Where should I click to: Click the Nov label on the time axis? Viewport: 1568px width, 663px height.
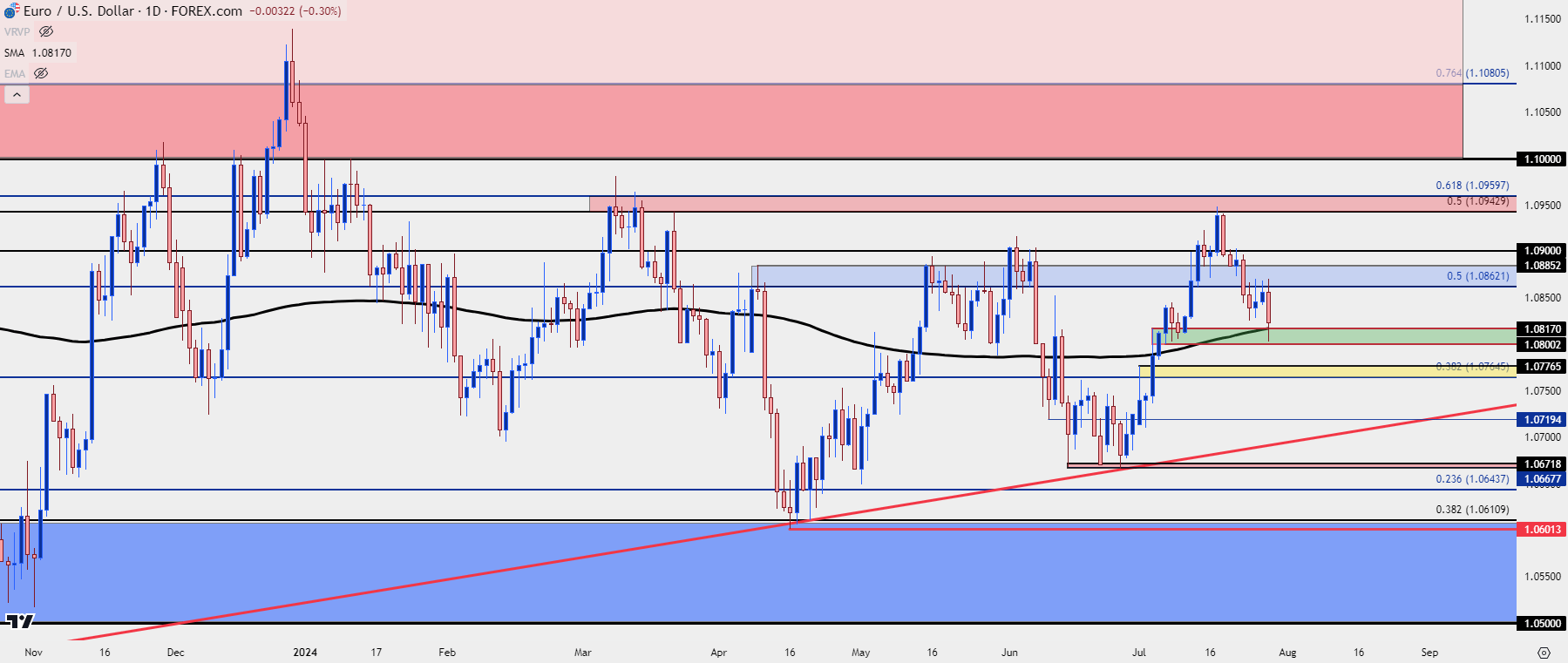point(33,653)
